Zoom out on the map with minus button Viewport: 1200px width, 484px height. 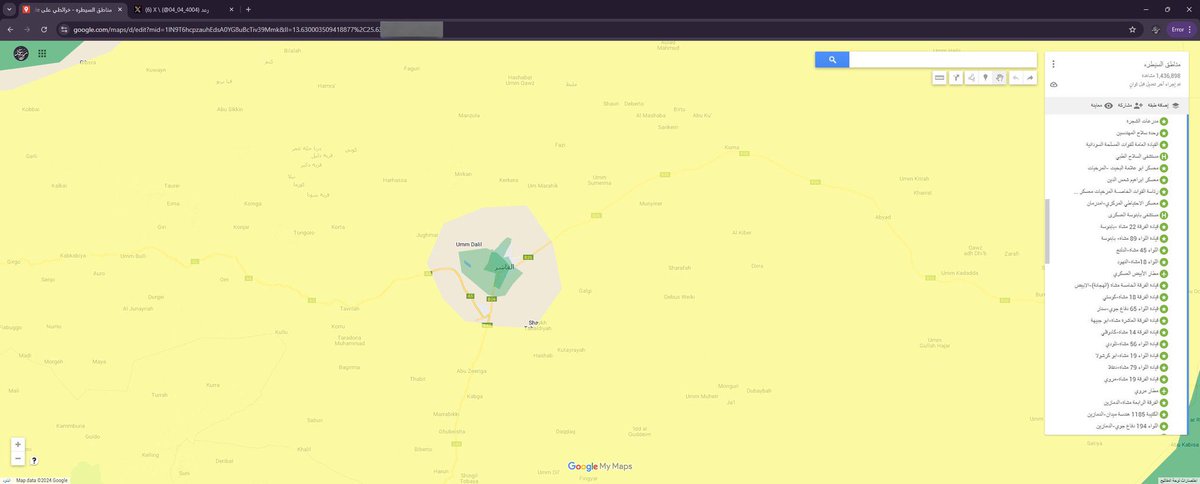18,458
